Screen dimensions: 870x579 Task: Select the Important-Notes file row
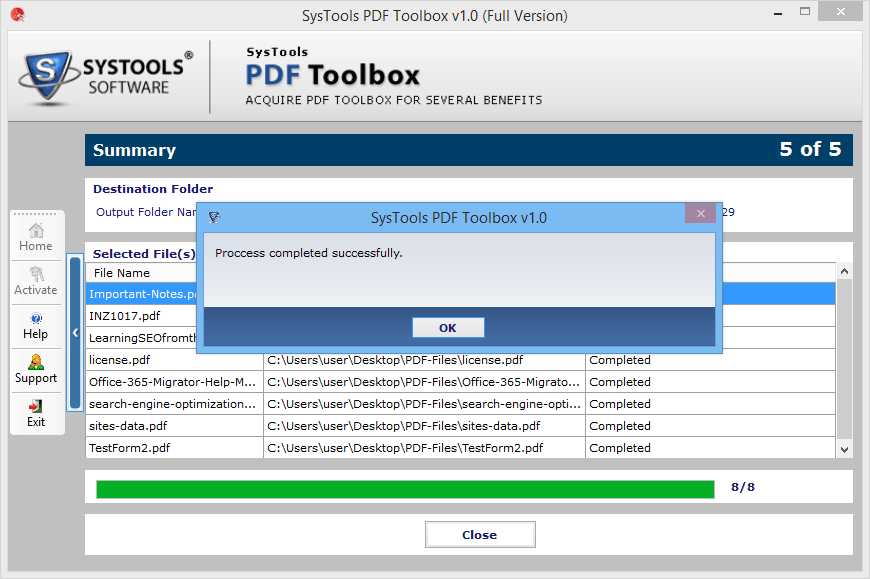(x=141, y=294)
